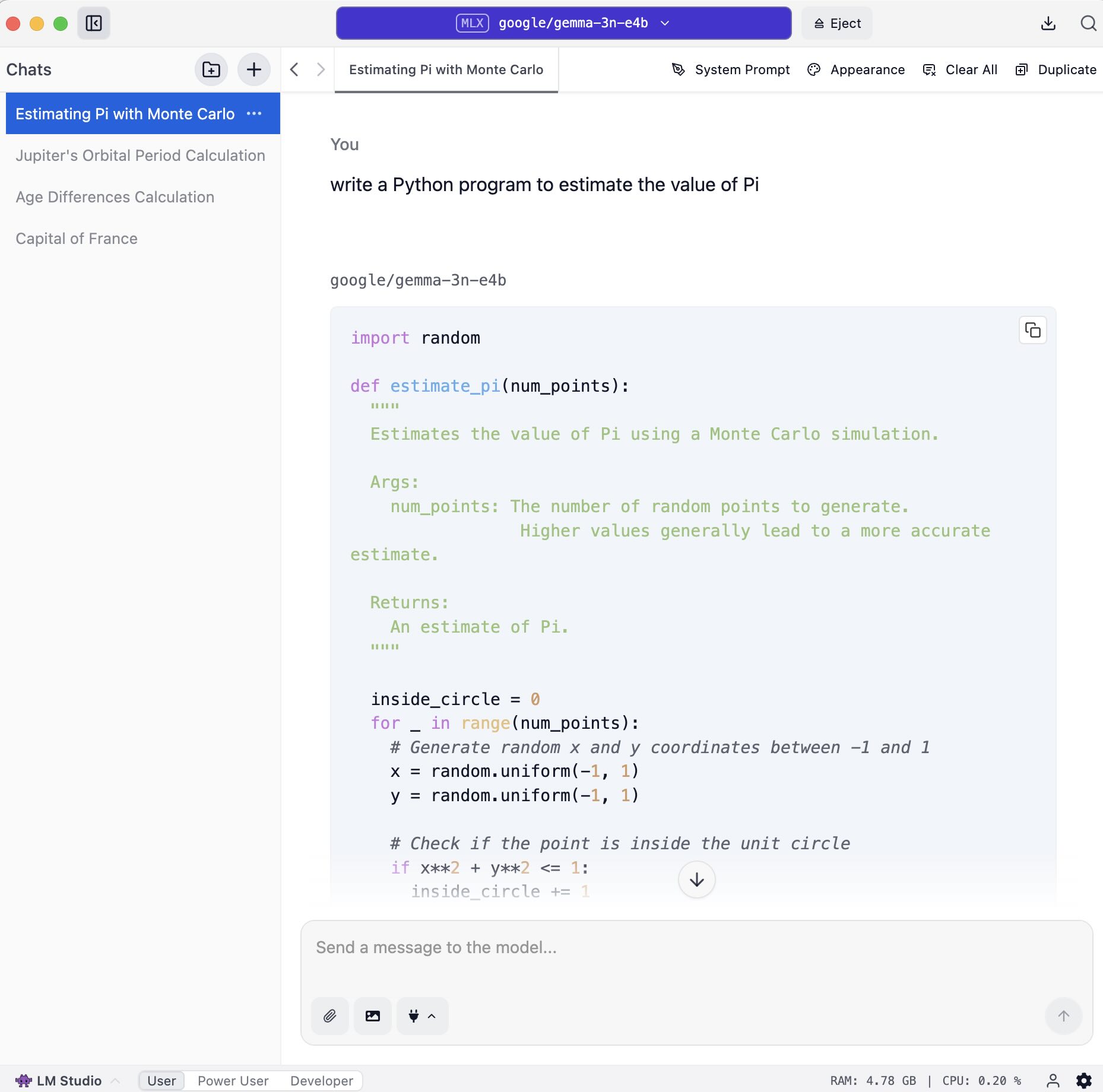Open search with the magnifier icon
The image size is (1103, 1092).
pyautogui.click(x=1088, y=23)
